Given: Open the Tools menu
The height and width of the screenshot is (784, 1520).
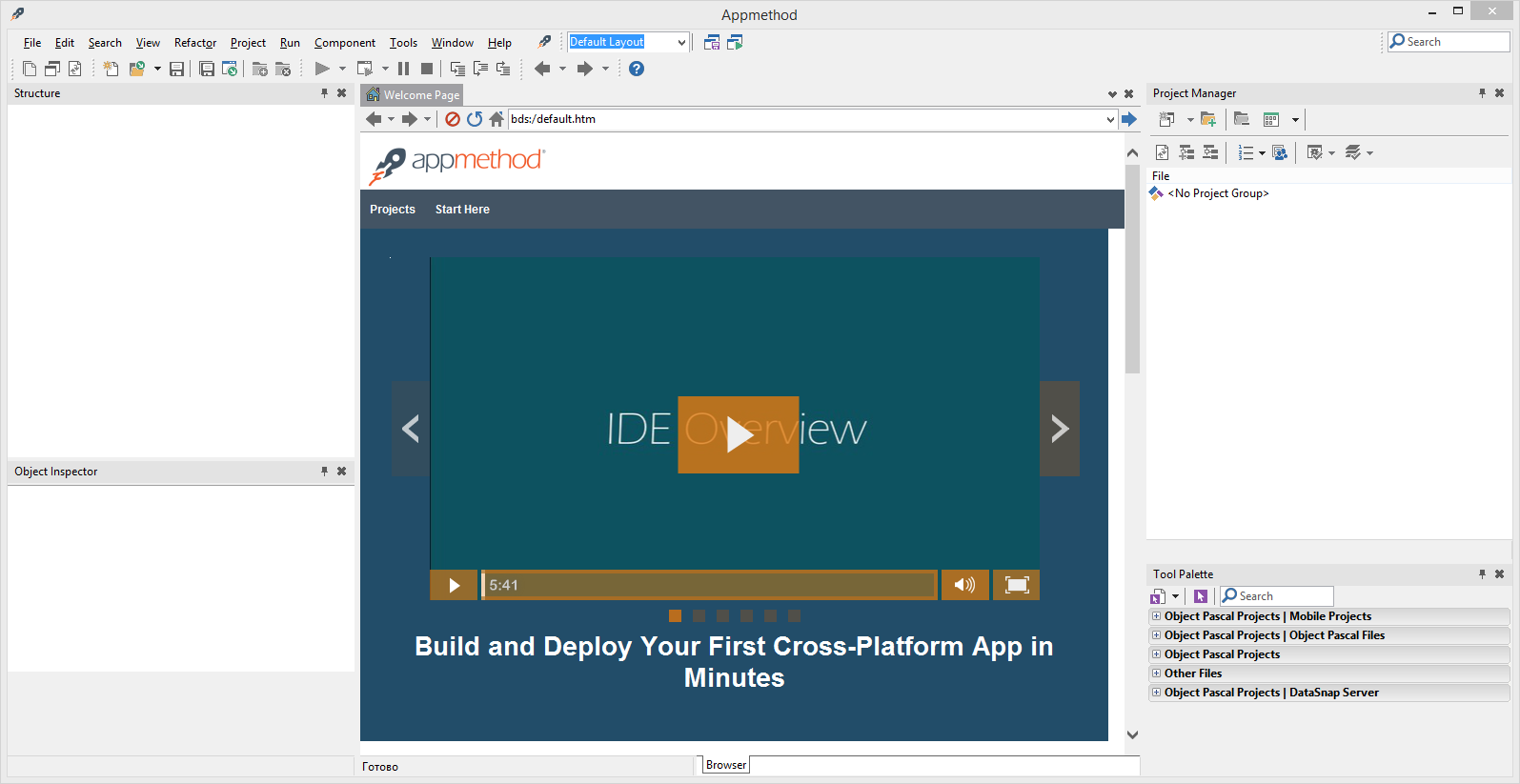Looking at the screenshot, I should coord(403,43).
